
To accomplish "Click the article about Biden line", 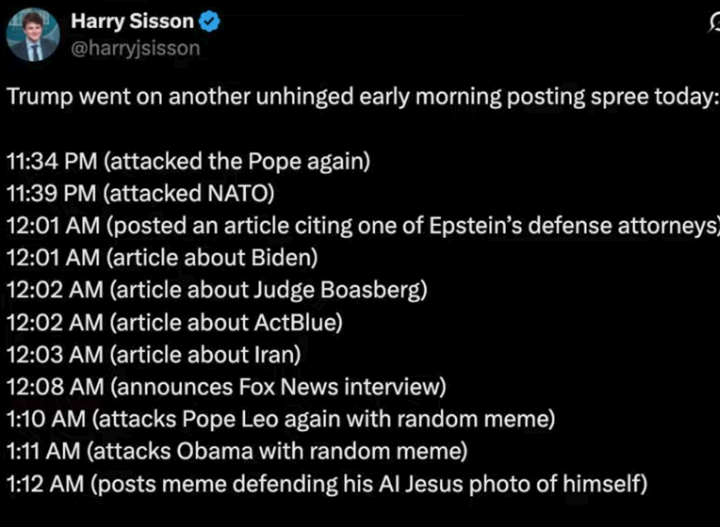I will (x=162, y=258).
